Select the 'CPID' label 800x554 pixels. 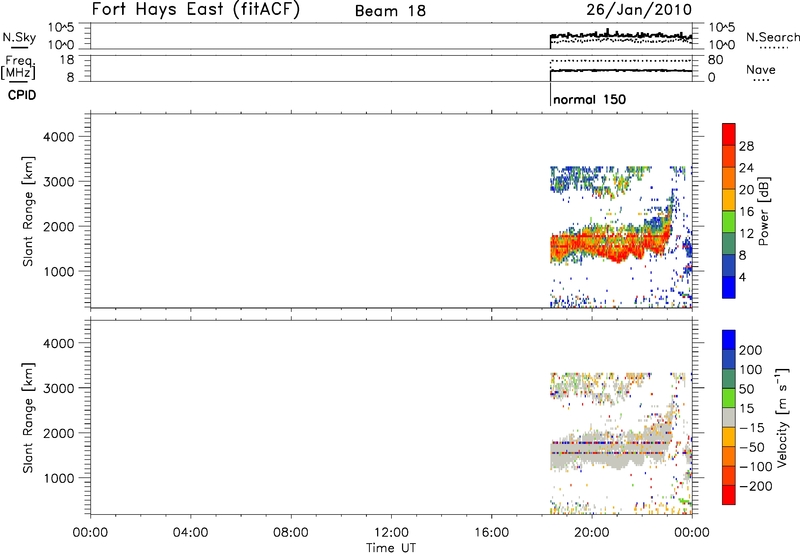click(22, 95)
